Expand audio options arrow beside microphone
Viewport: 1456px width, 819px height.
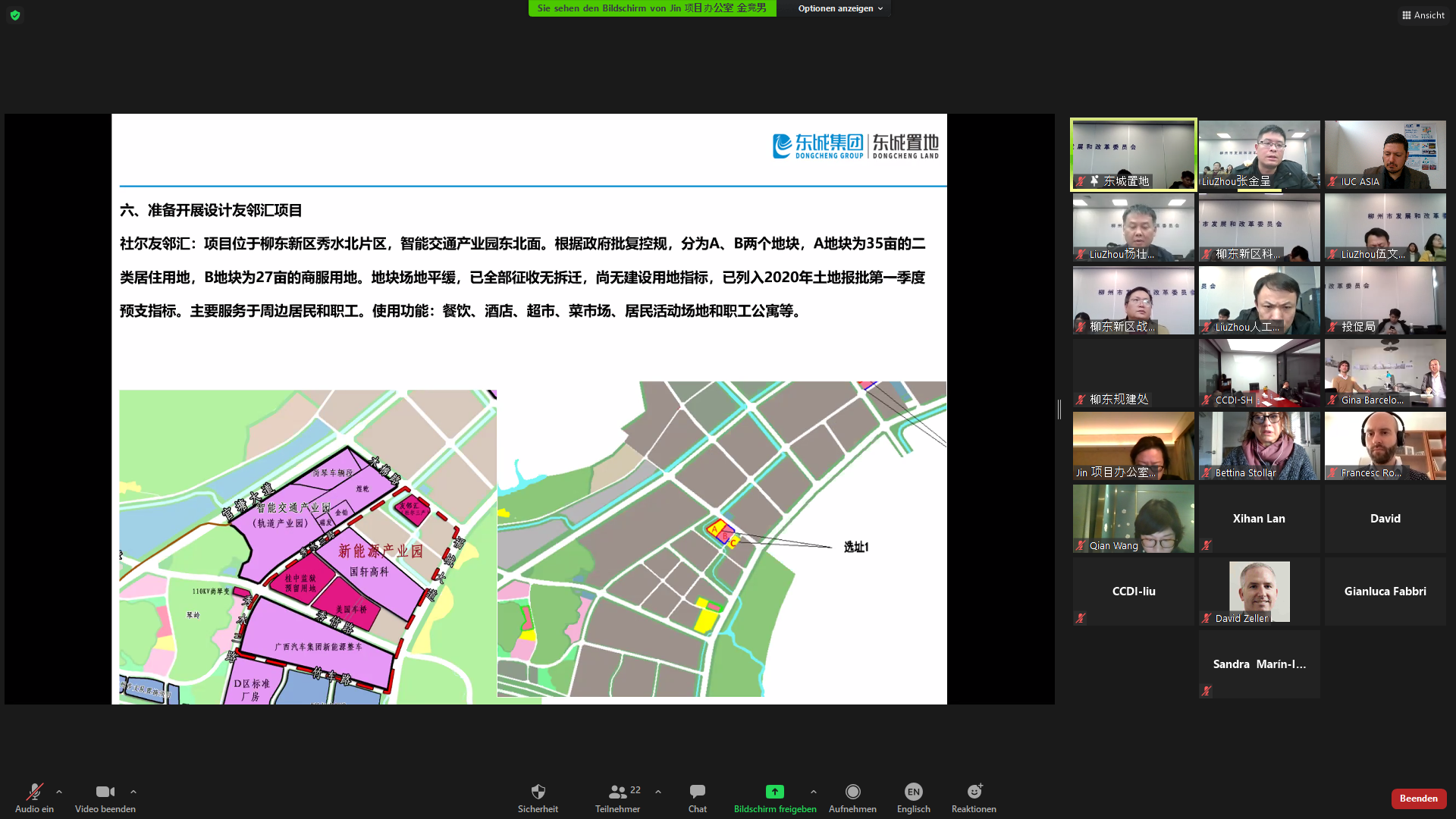click(x=59, y=792)
